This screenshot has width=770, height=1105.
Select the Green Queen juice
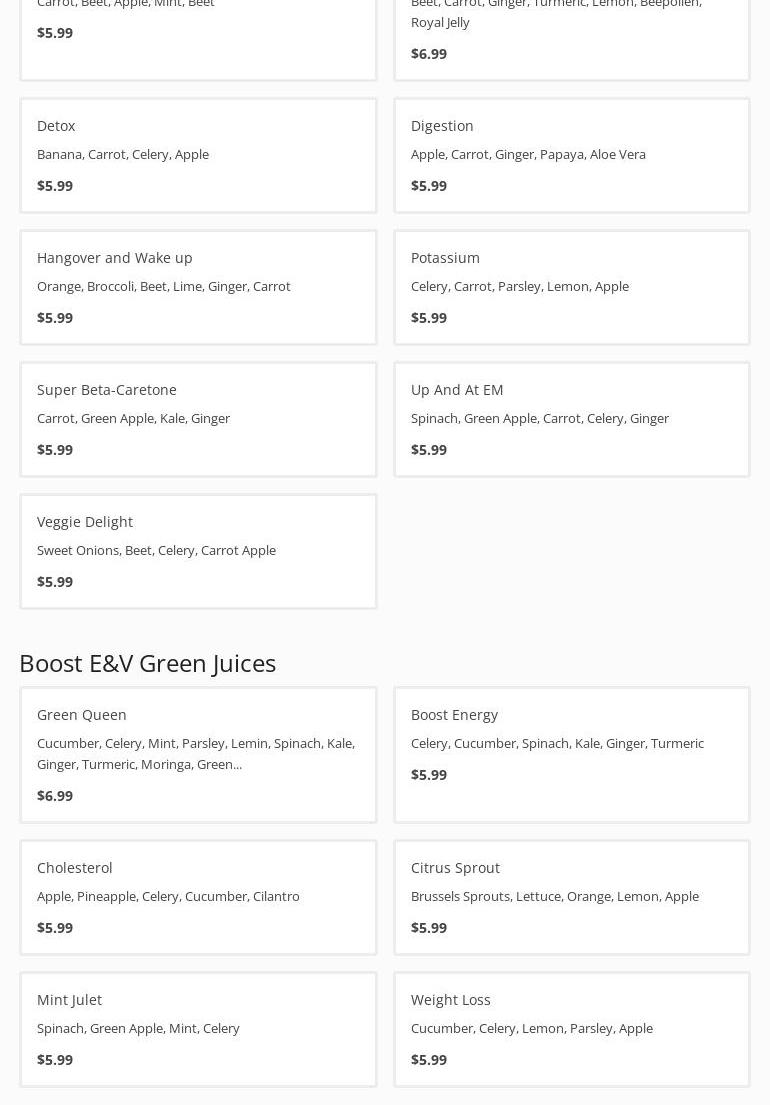198,754
